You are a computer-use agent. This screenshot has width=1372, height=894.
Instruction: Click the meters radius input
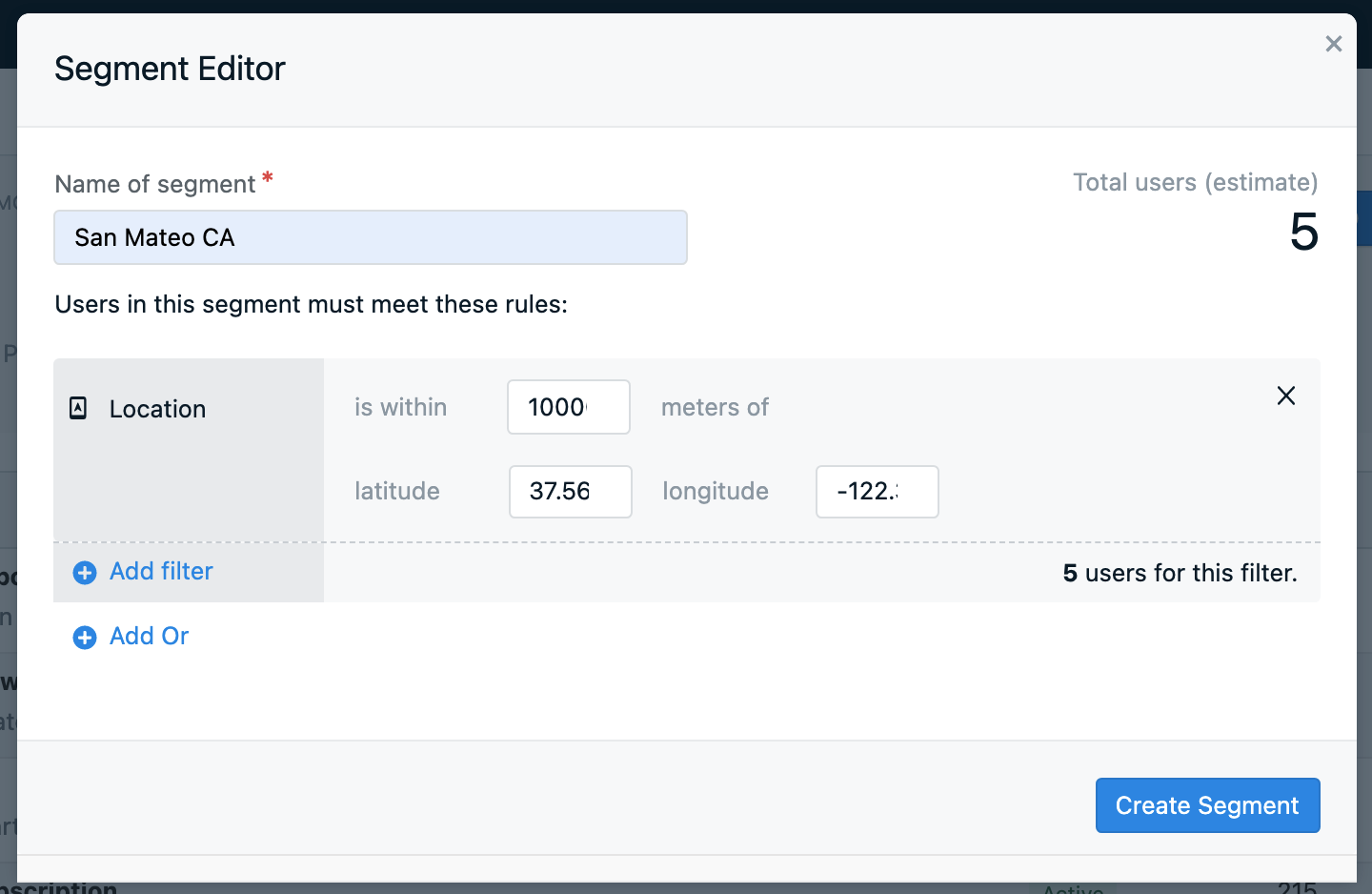click(x=569, y=407)
